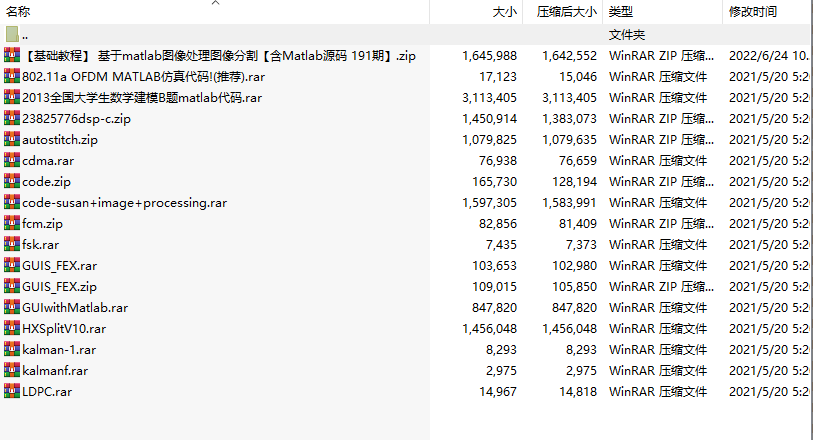
Task: Click the size value 14,967
Action: pos(498,391)
